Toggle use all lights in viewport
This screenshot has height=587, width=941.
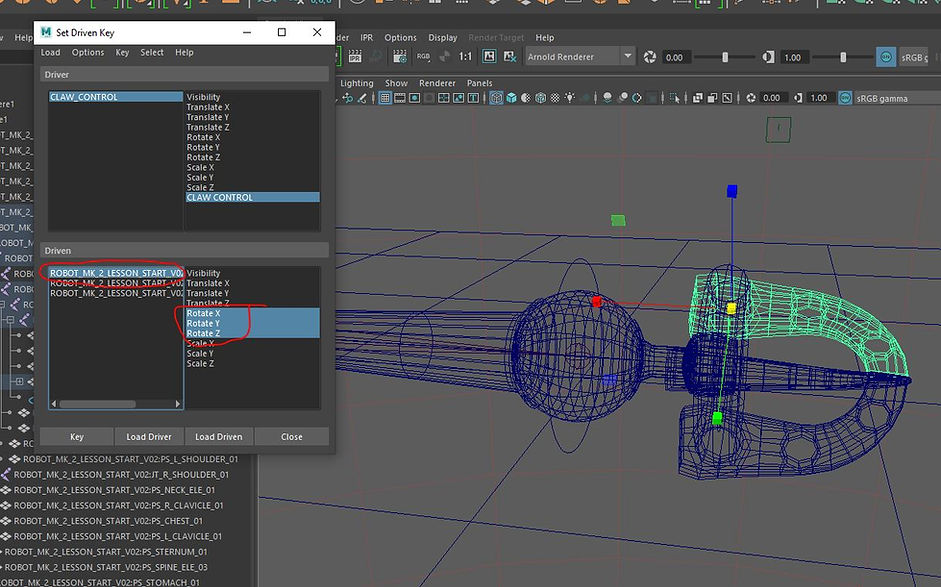(570, 98)
